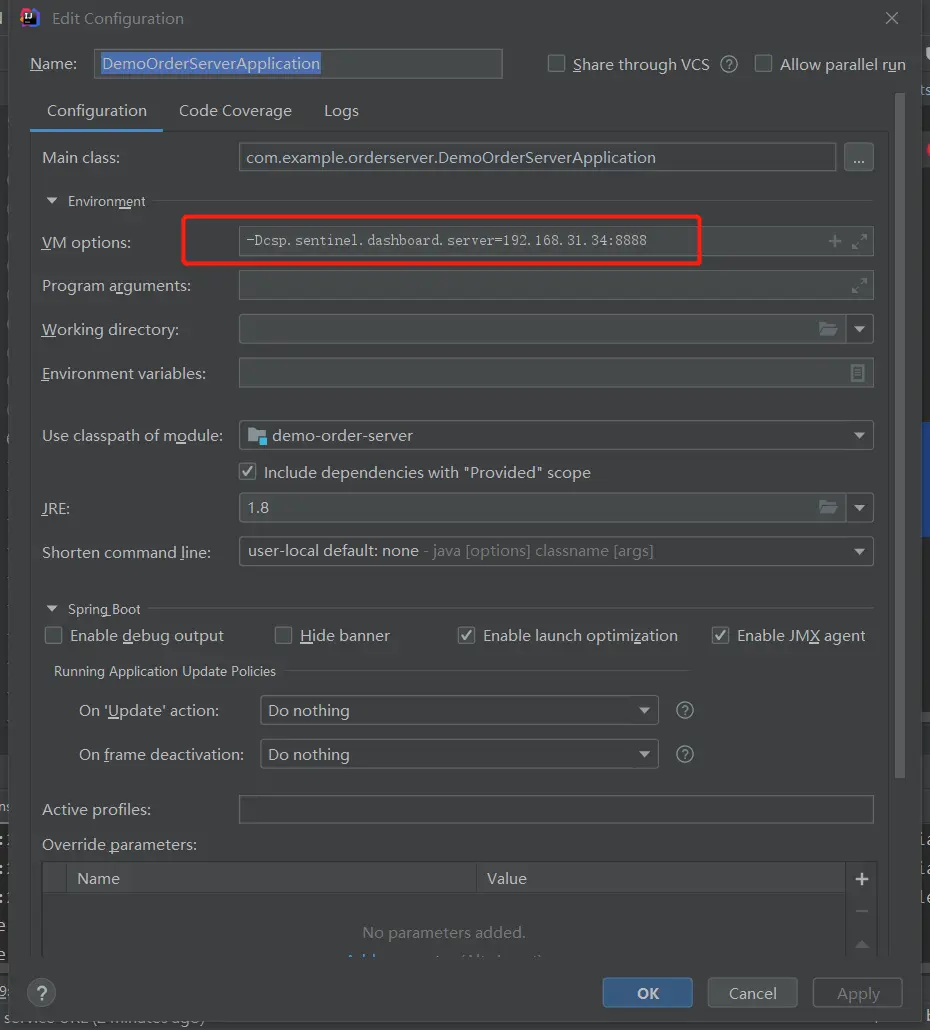Expand the VM options field editor
930x1030 pixels.
click(859, 242)
